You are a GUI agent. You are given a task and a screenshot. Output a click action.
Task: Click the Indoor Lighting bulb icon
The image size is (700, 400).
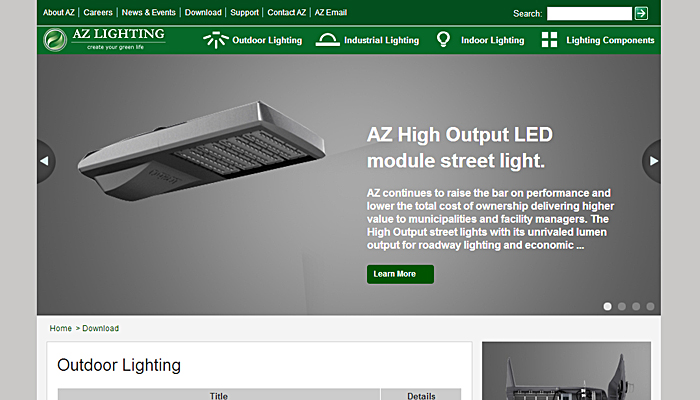tap(443, 40)
